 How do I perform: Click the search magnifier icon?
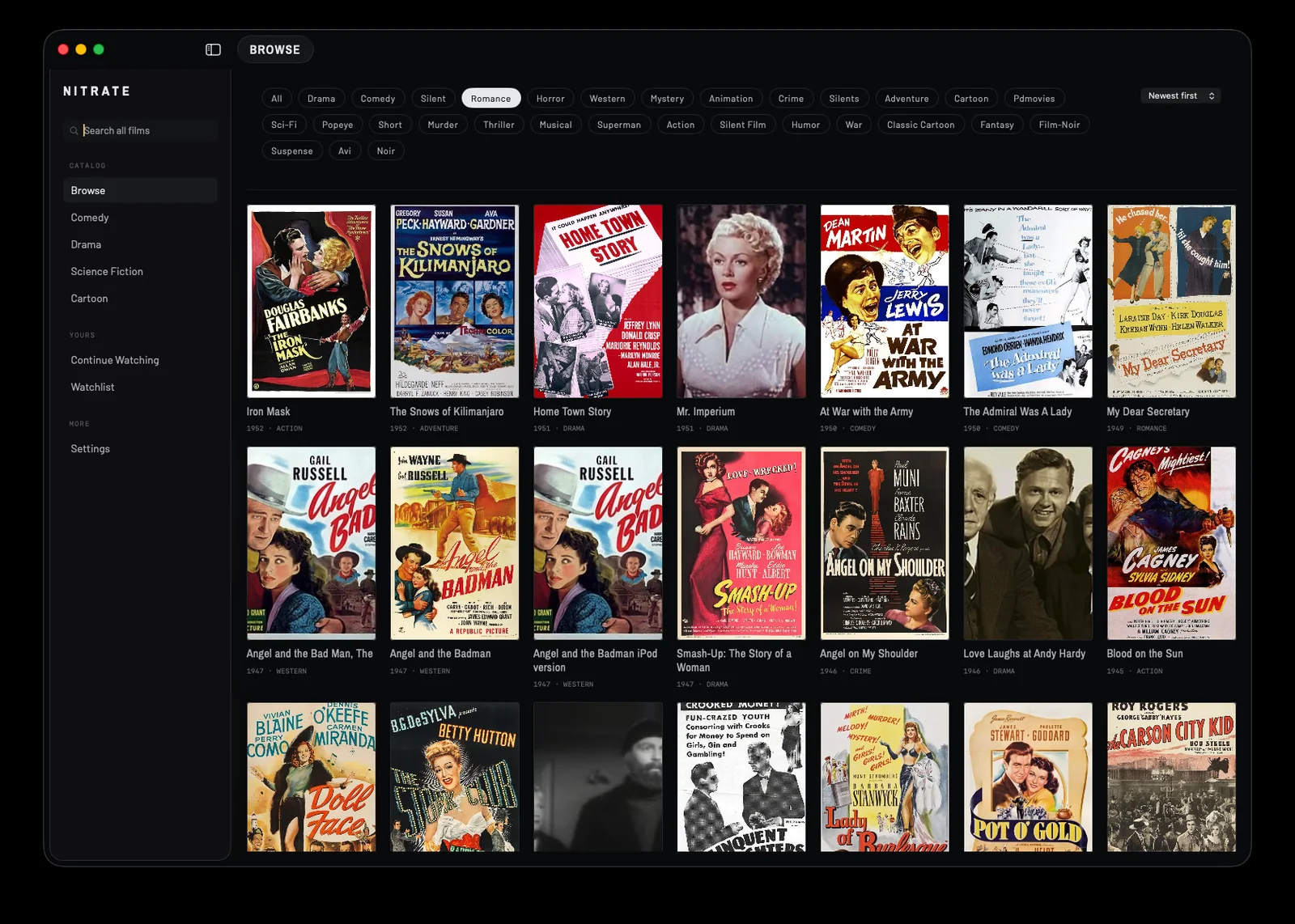74,130
